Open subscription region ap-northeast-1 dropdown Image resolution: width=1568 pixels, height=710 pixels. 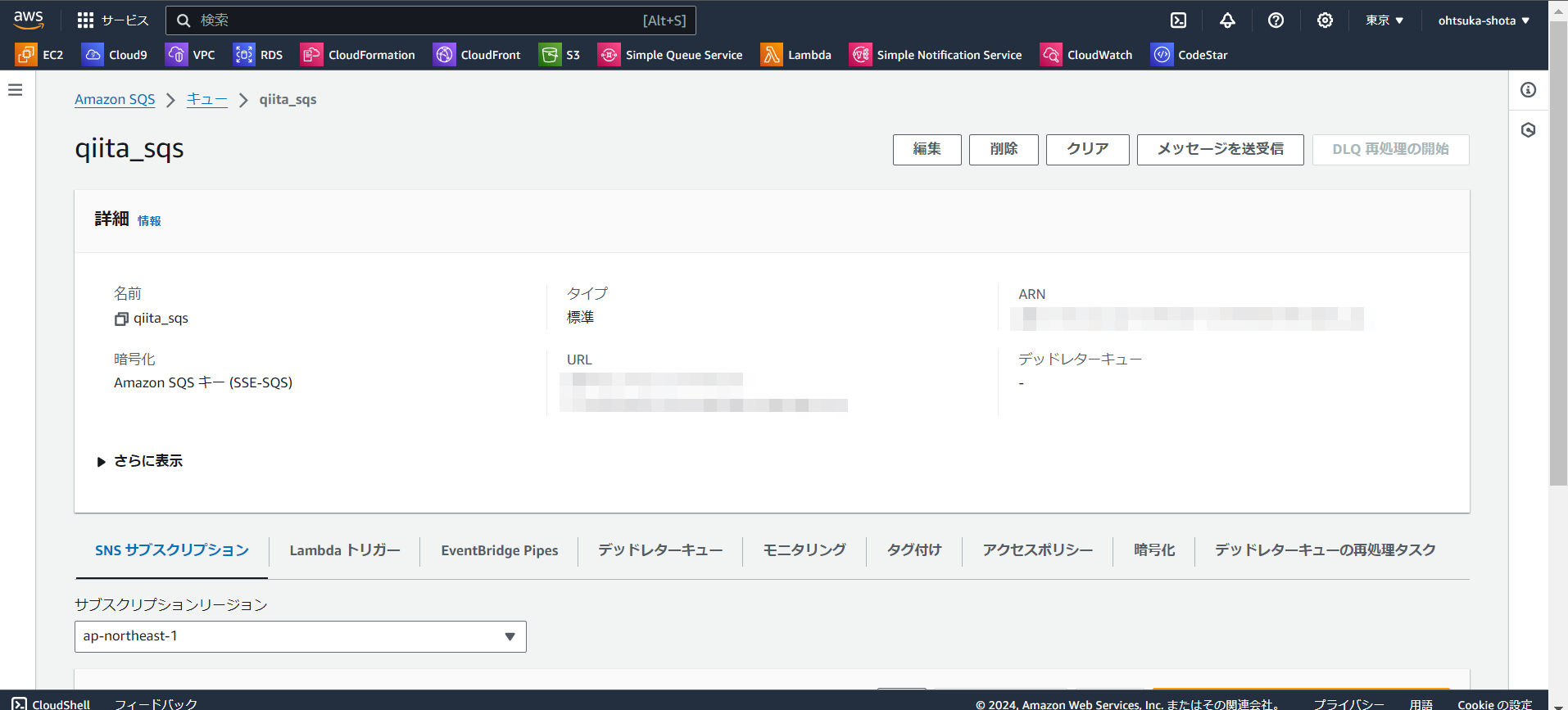301,636
